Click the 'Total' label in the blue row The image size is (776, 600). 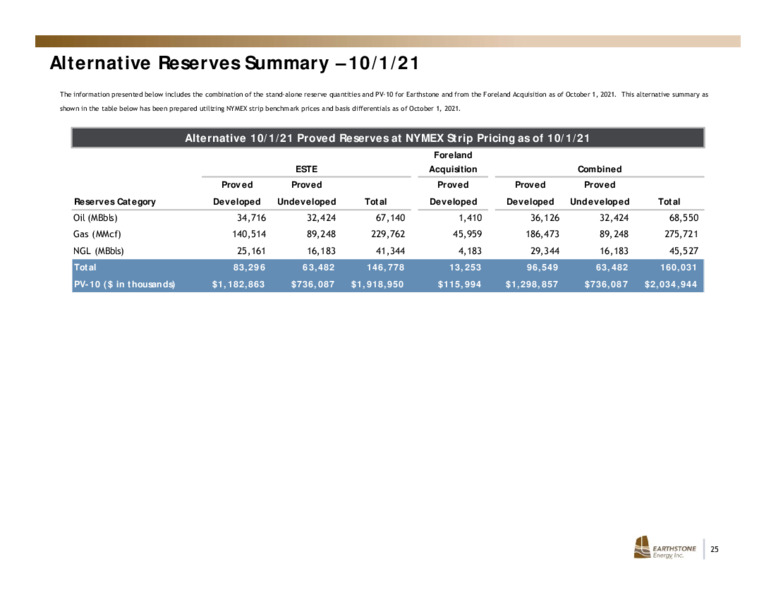(x=85, y=267)
